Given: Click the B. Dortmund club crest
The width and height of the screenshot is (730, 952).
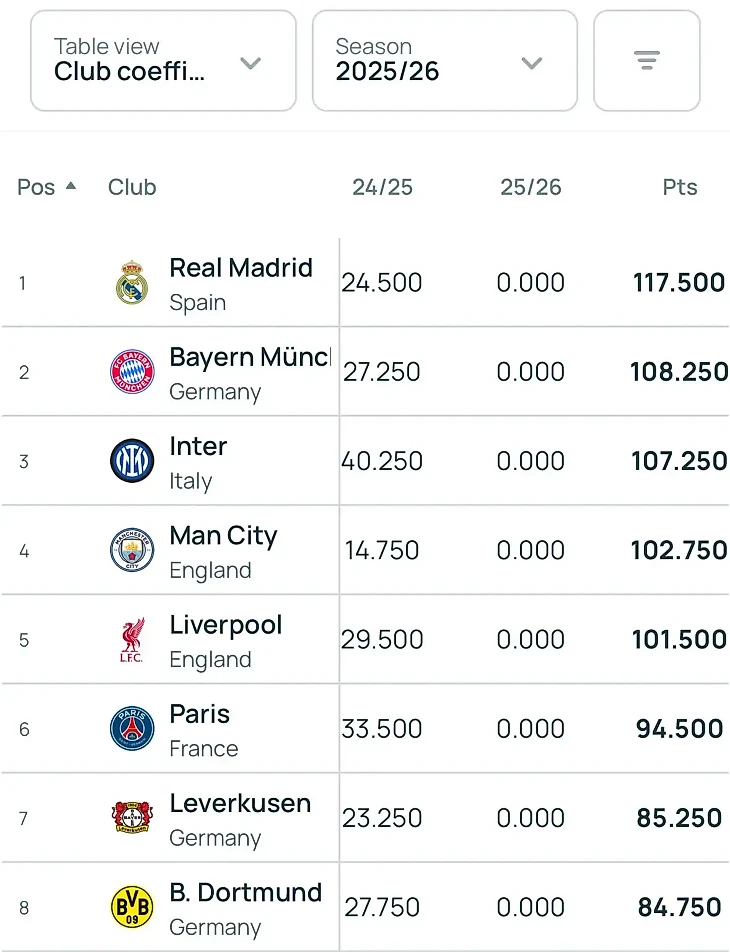Looking at the screenshot, I should pyautogui.click(x=132, y=907).
